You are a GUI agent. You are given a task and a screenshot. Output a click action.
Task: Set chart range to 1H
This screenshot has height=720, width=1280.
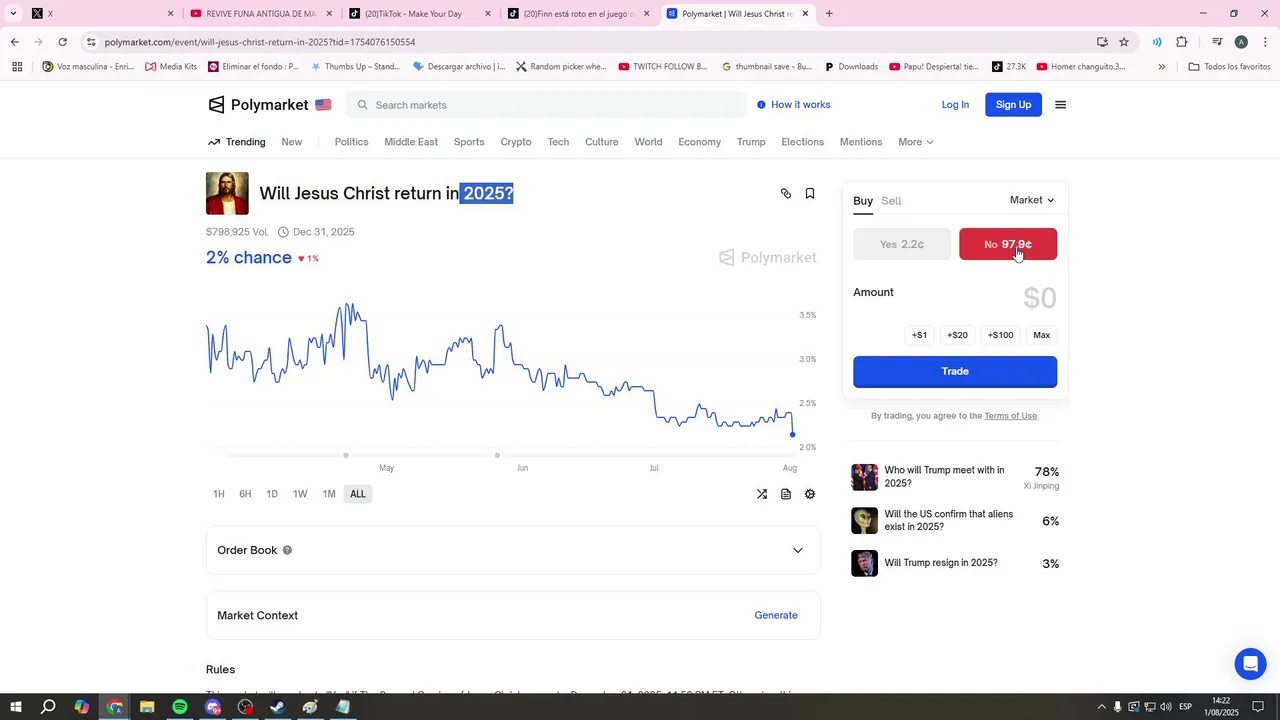[x=219, y=494]
